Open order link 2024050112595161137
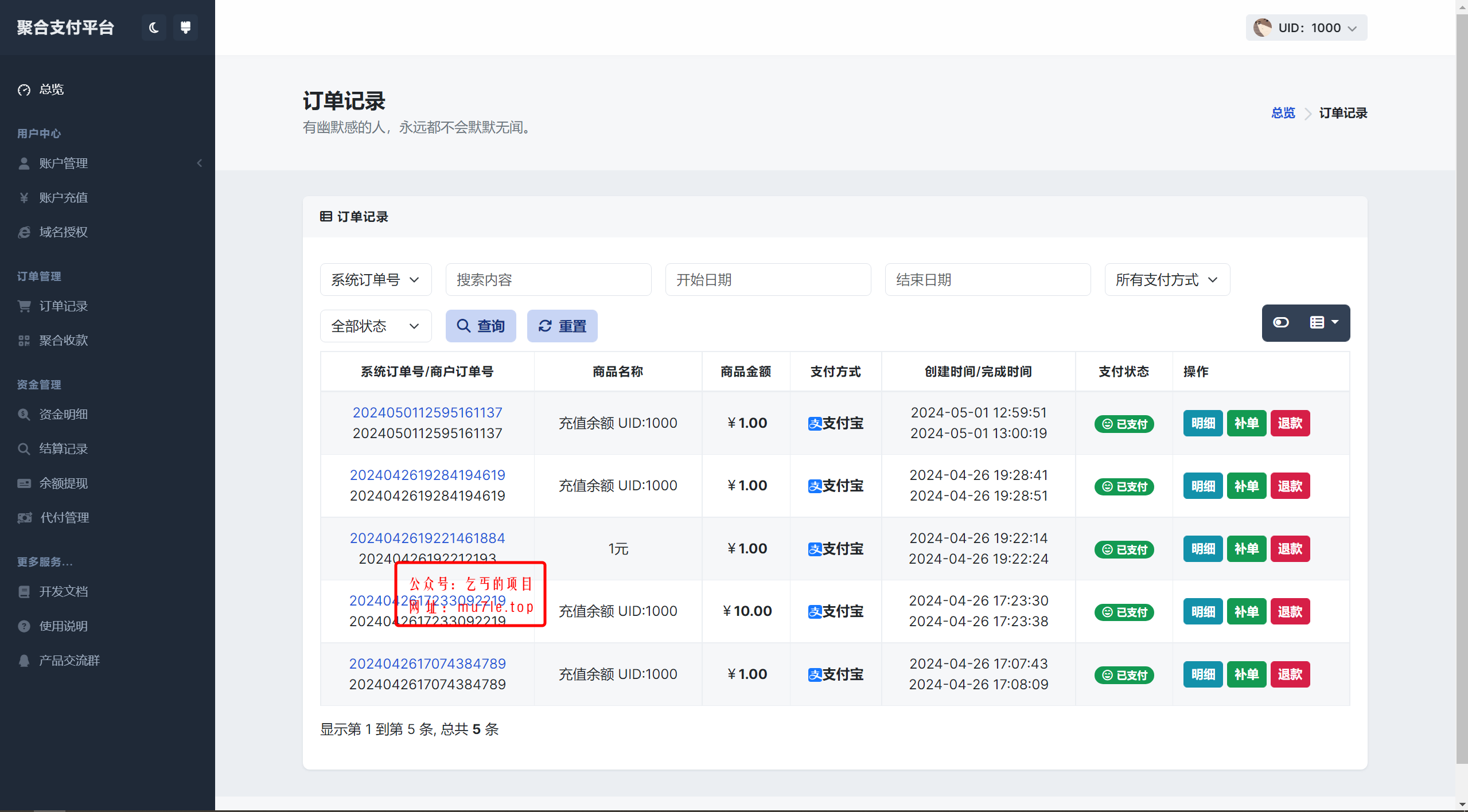The height and width of the screenshot is (812, 1468). pyautogui.click(x=427, y=412)
